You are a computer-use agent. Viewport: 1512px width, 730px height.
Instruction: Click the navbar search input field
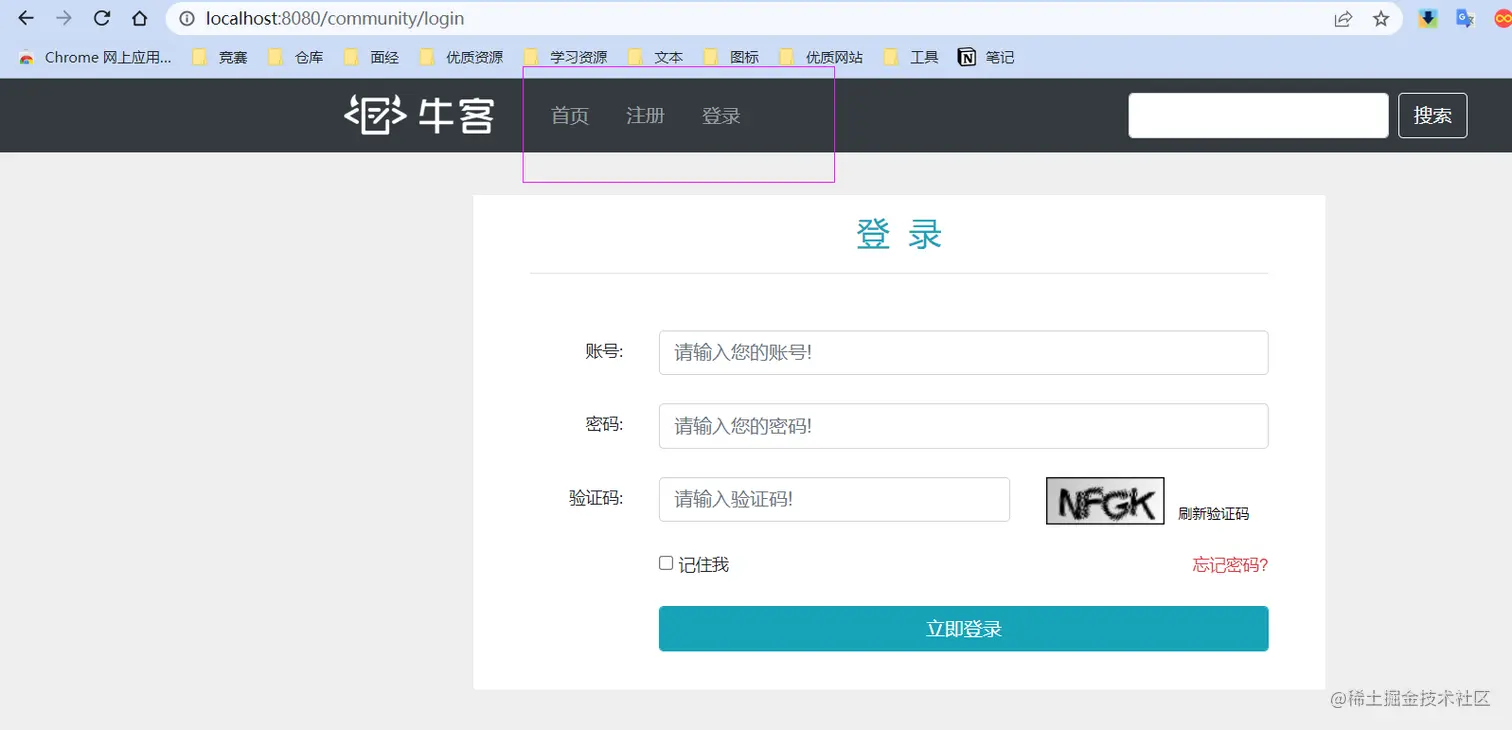(1258, 115)
